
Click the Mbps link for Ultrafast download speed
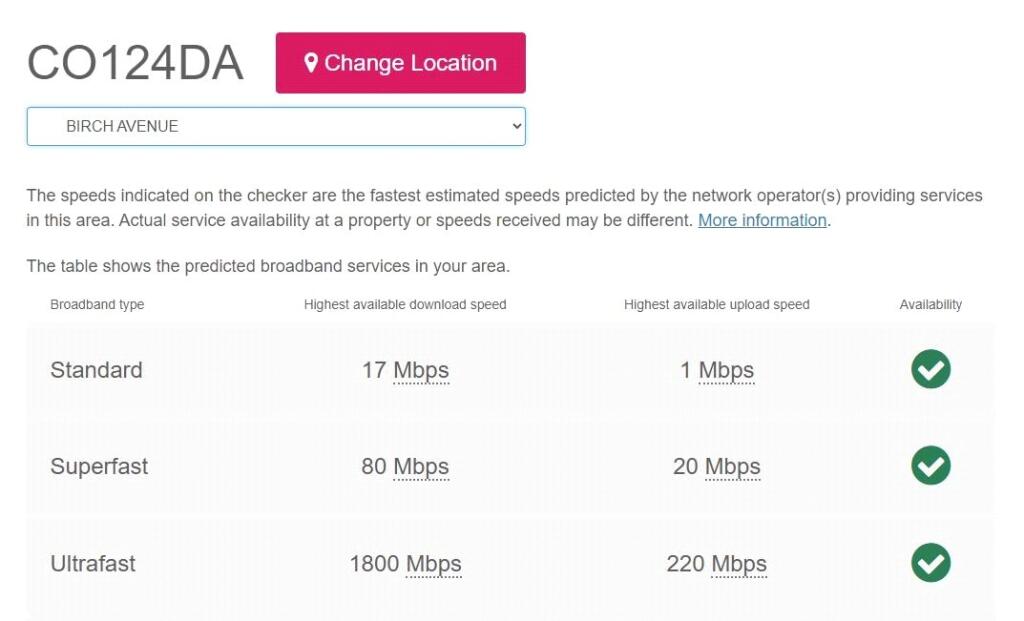coord(434,563)
